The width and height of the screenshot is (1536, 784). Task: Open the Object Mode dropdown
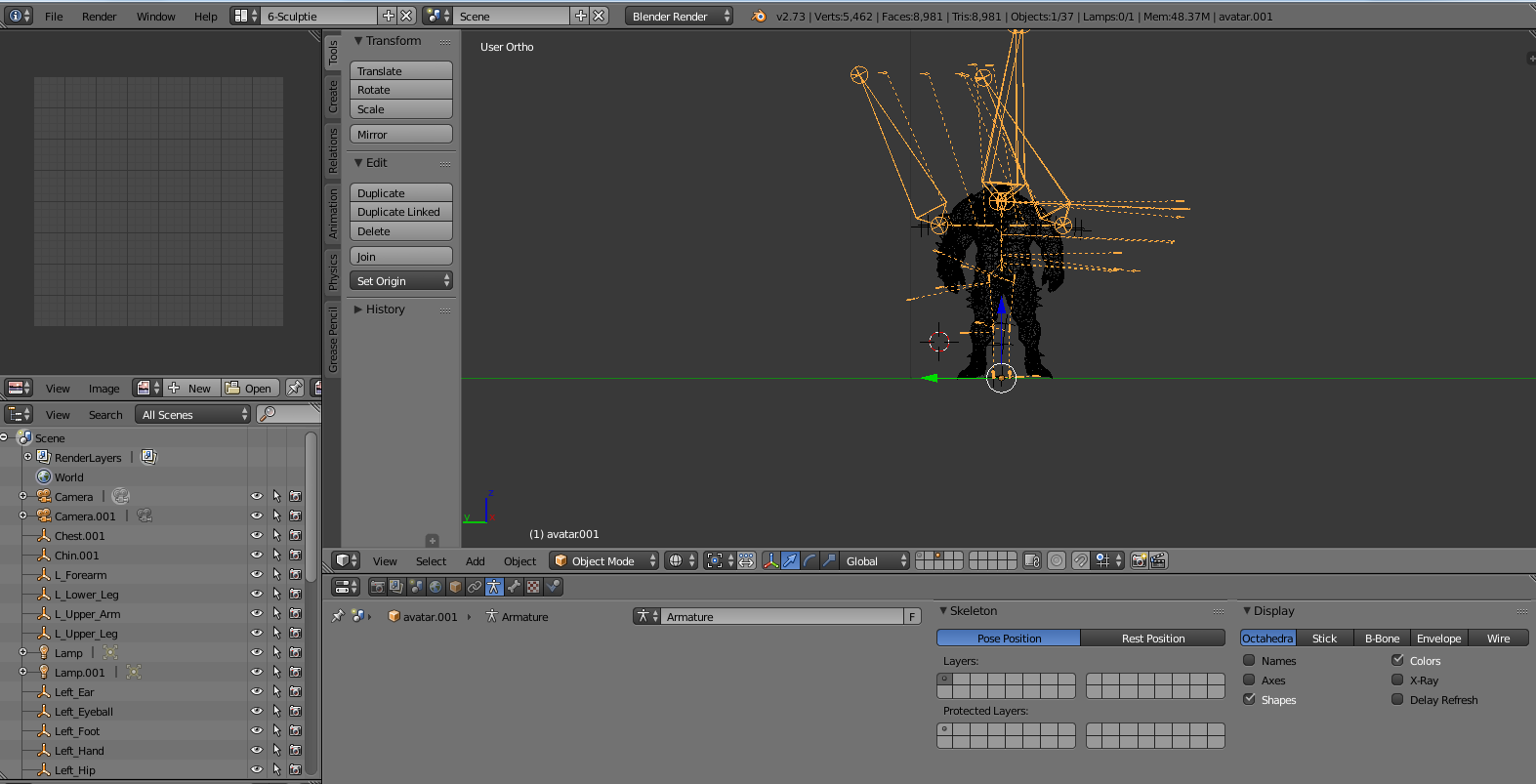pos(604,560)
